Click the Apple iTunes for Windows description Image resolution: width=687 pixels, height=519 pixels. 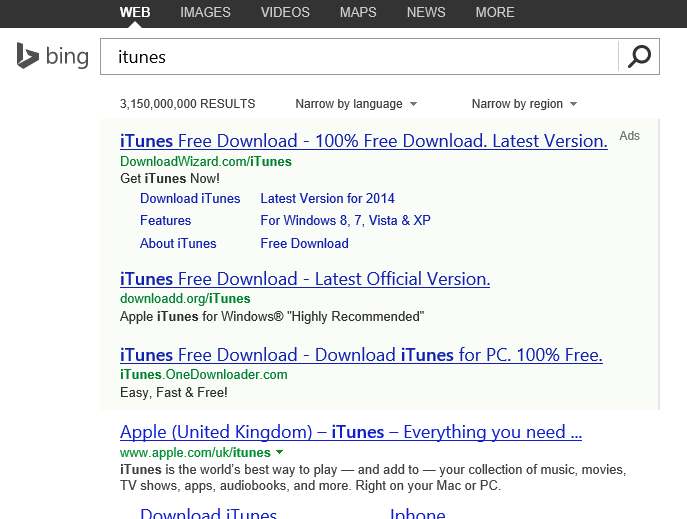click(x=272, y=316)
